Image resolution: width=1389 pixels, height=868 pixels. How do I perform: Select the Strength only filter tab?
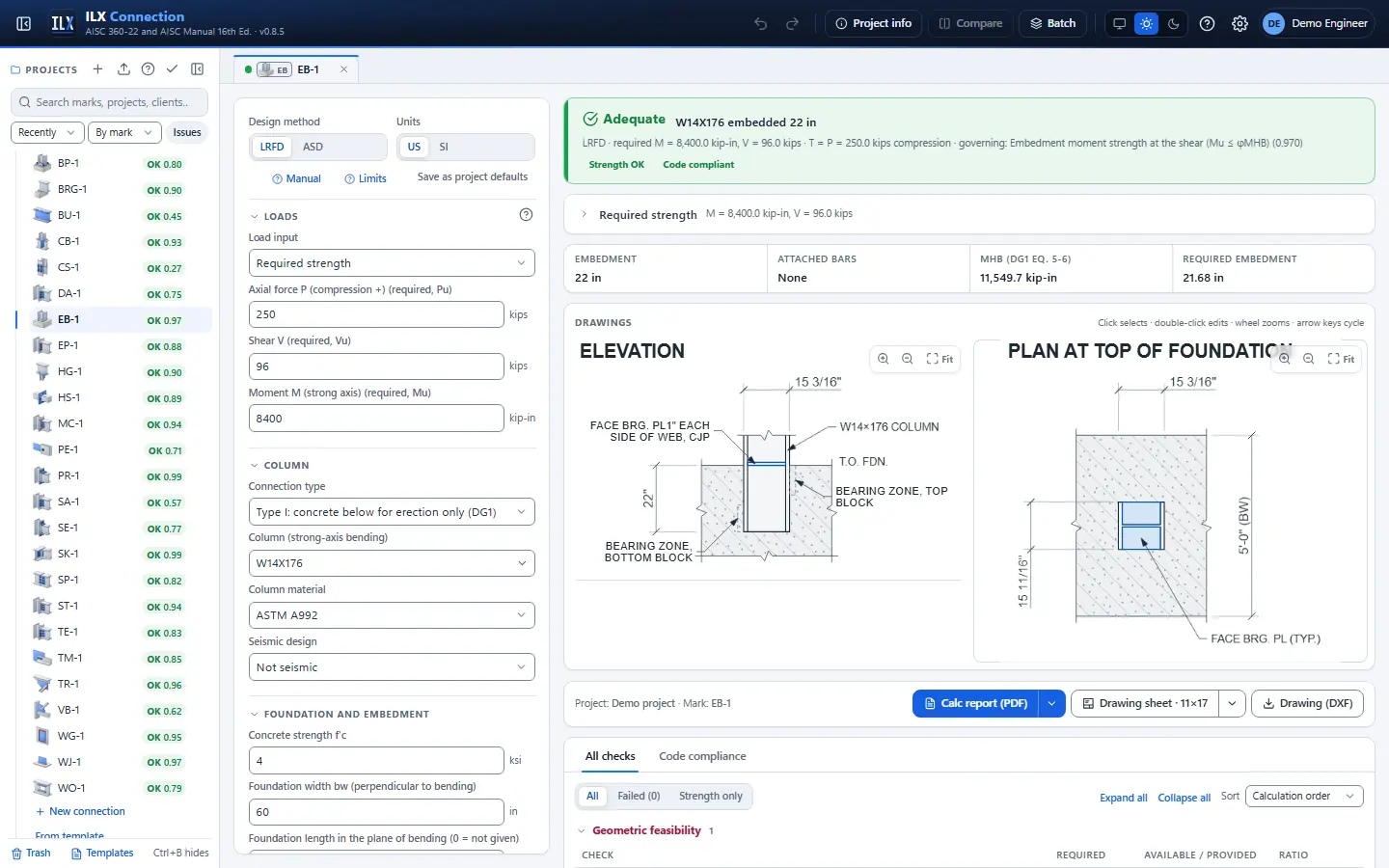pyautogui.click(x=711, y=797)
